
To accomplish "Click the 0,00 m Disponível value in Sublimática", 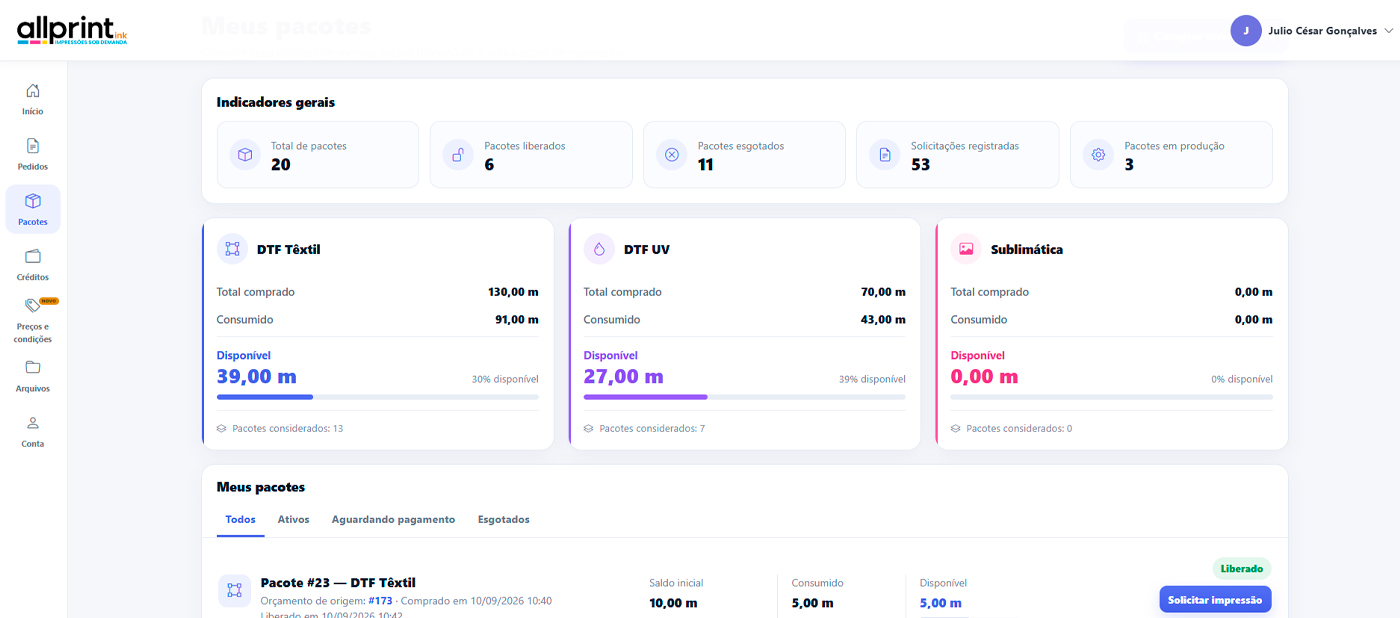I will (x=985, y=377).
